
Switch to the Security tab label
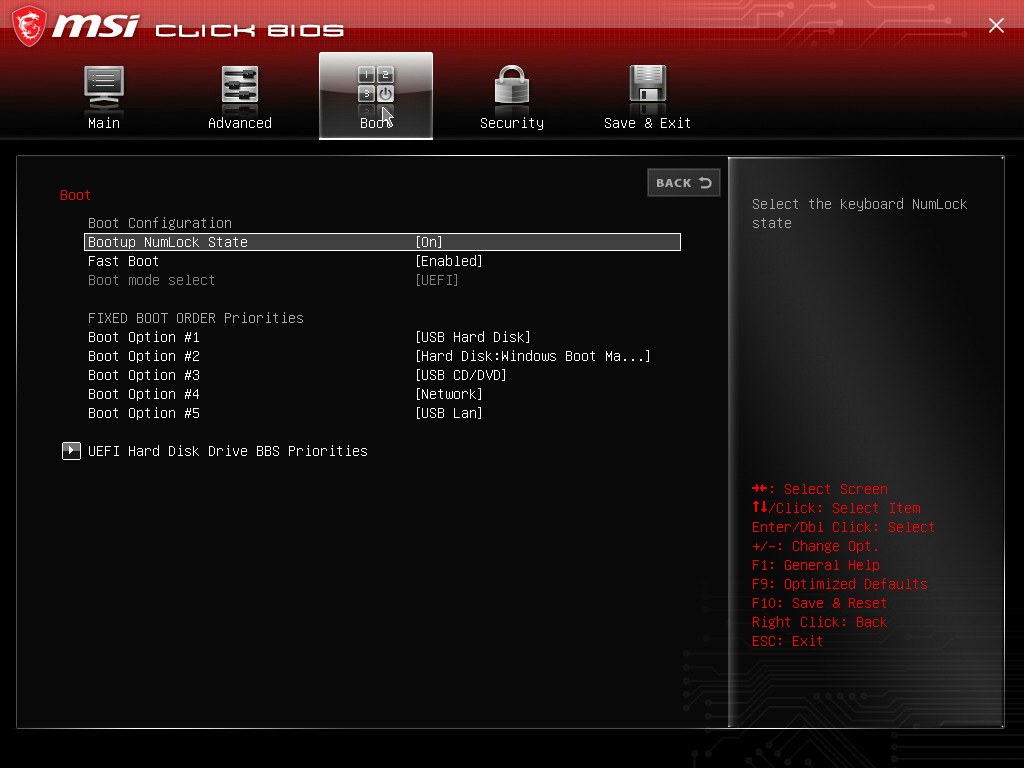pos(511,123)
